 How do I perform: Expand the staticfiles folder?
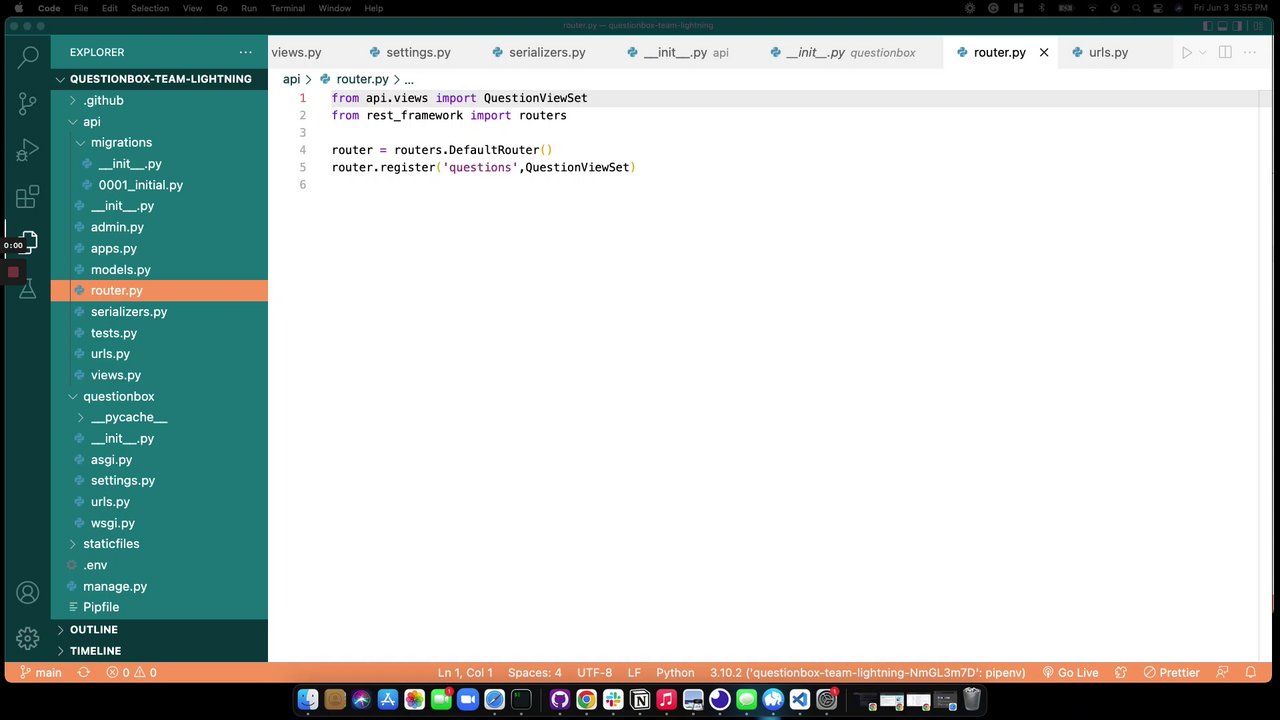pyautogui.click(x=160, y=544)
